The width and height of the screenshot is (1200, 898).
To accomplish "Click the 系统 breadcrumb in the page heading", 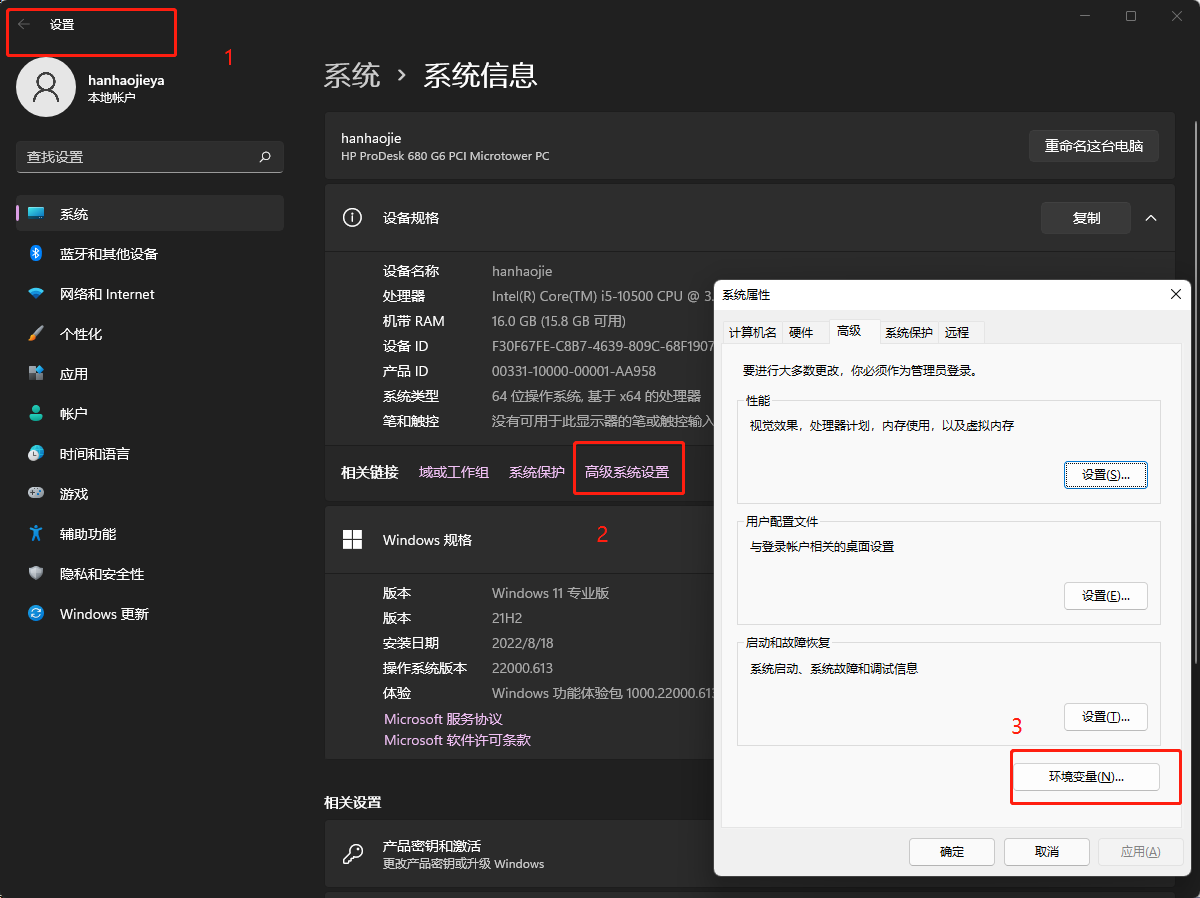I will (352, 76).
